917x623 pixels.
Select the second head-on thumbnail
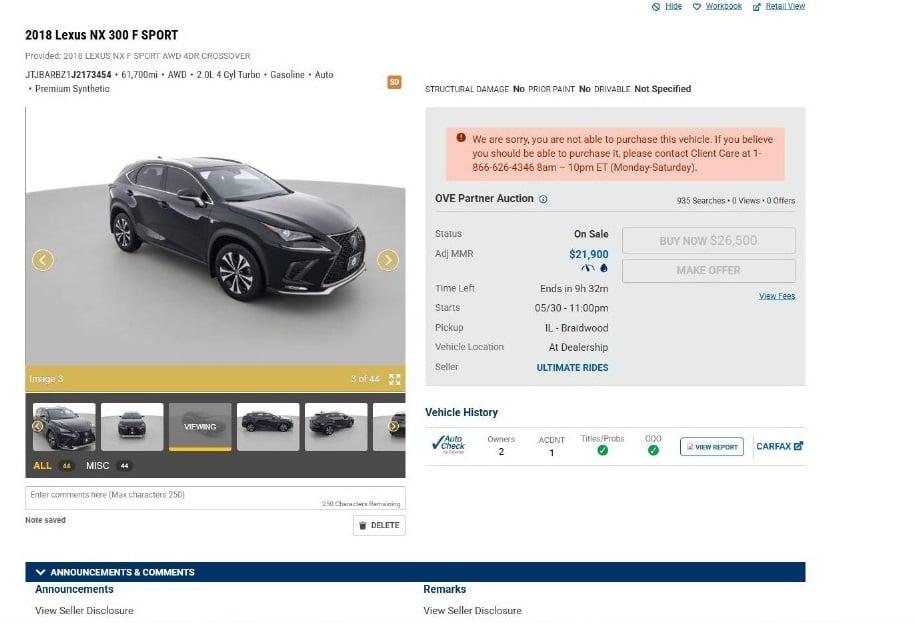[132, 426]
